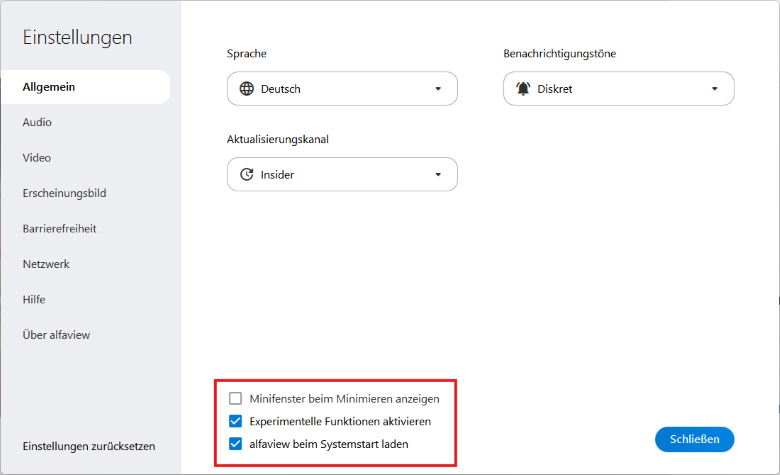Enable Minifenster beim Minimieren anzeigen checkbox
Screen dimensions: 780x475
(236, 398)
